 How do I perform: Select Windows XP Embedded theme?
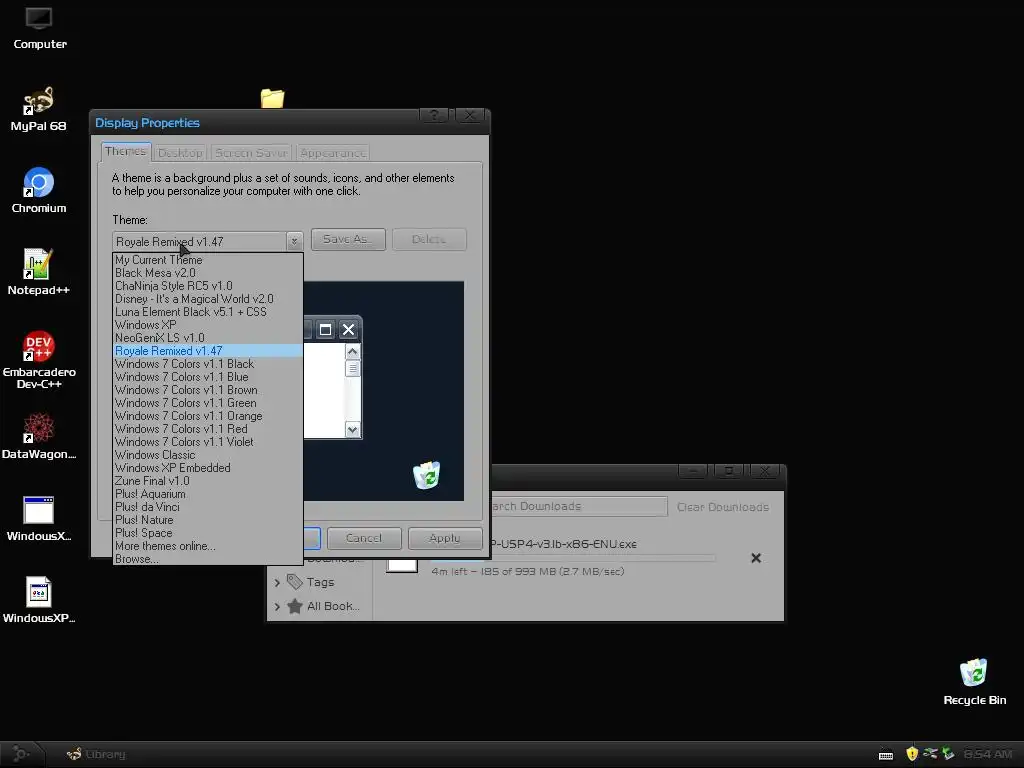point(208,468)
